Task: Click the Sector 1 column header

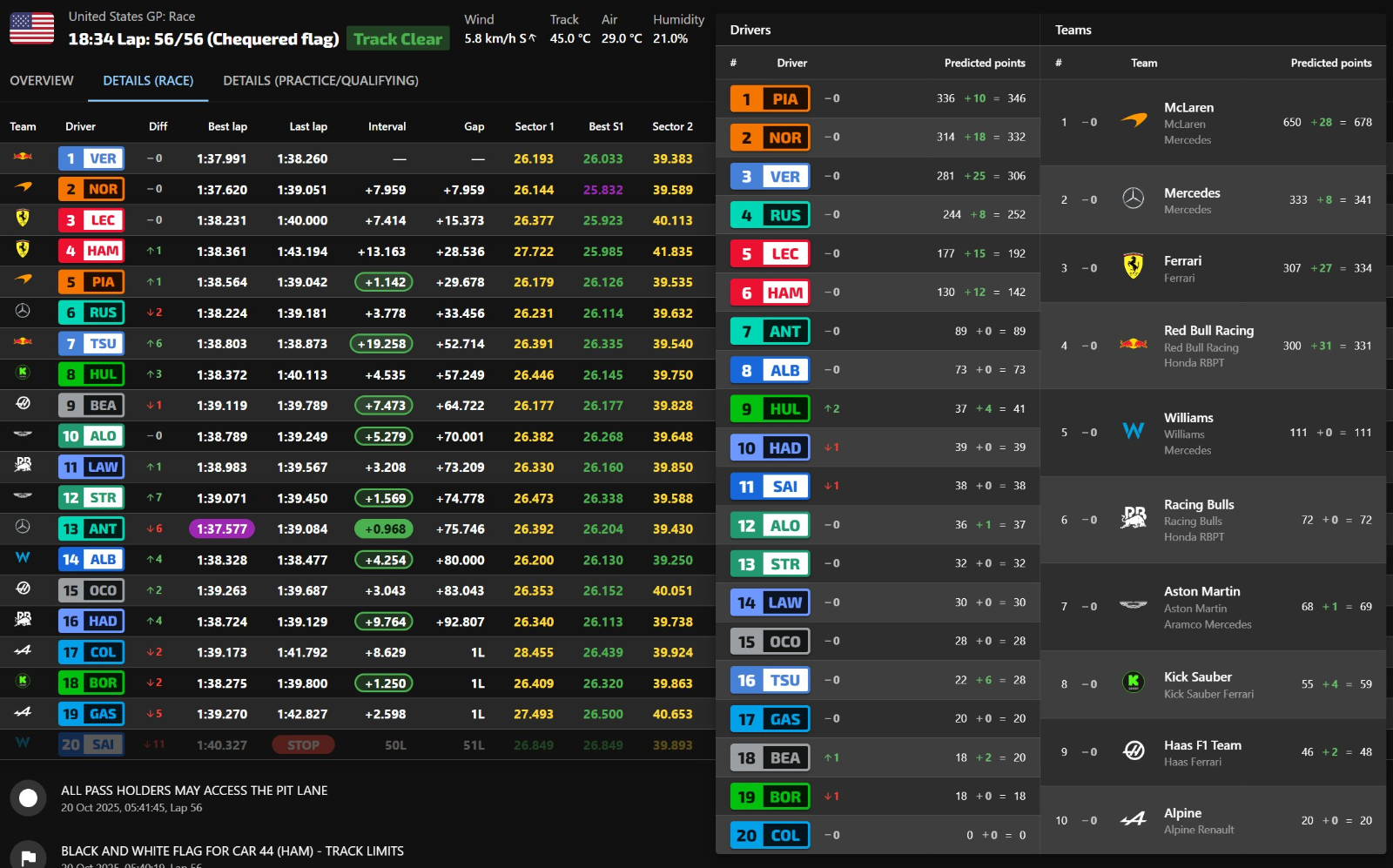Action: [x=534, y=127]
